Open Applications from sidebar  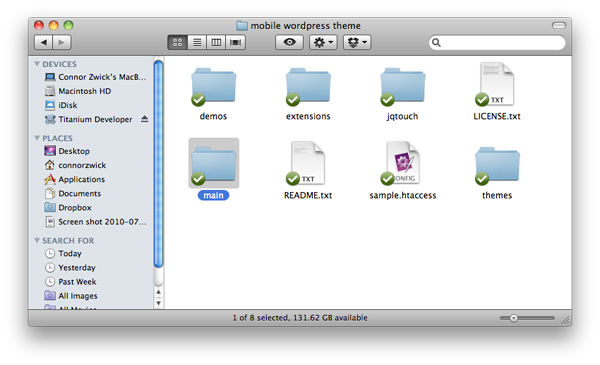75,179
